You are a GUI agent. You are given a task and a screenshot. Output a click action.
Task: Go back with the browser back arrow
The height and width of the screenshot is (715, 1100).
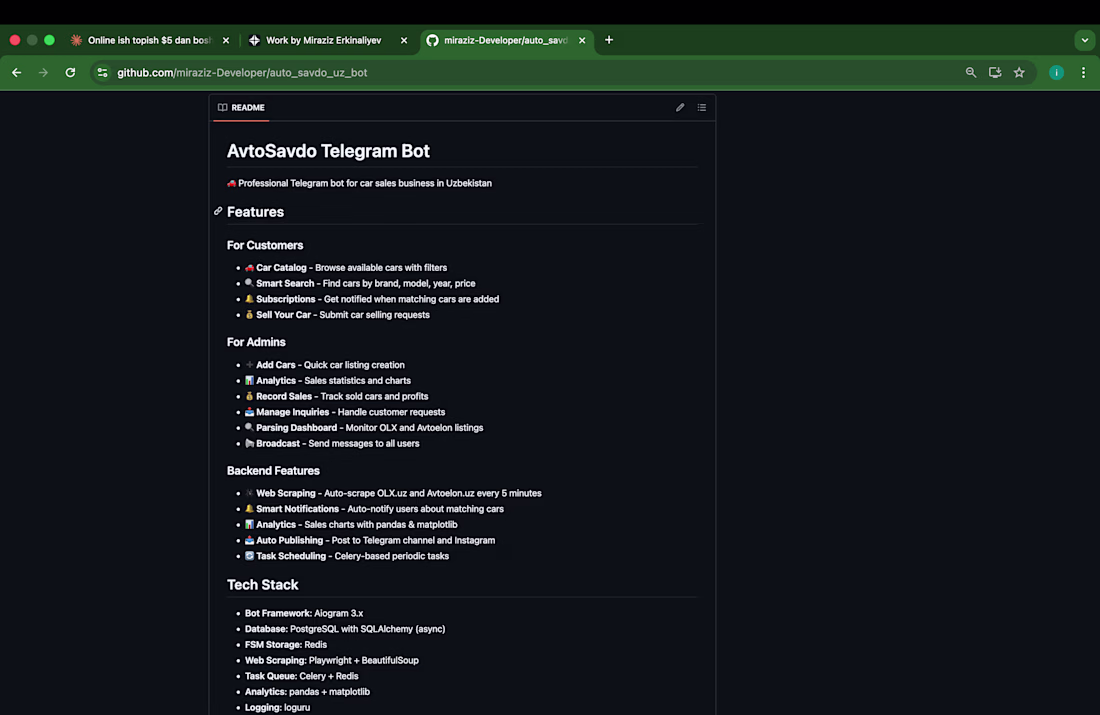(x=17, y=72)
